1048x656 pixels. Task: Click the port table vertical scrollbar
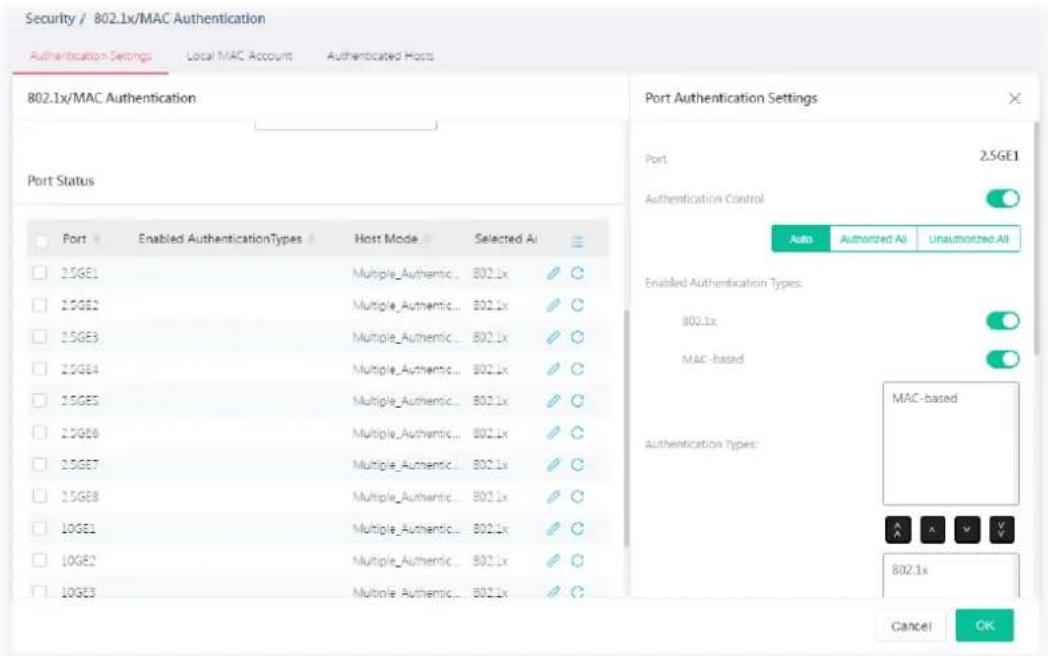(x=626, y=428)
